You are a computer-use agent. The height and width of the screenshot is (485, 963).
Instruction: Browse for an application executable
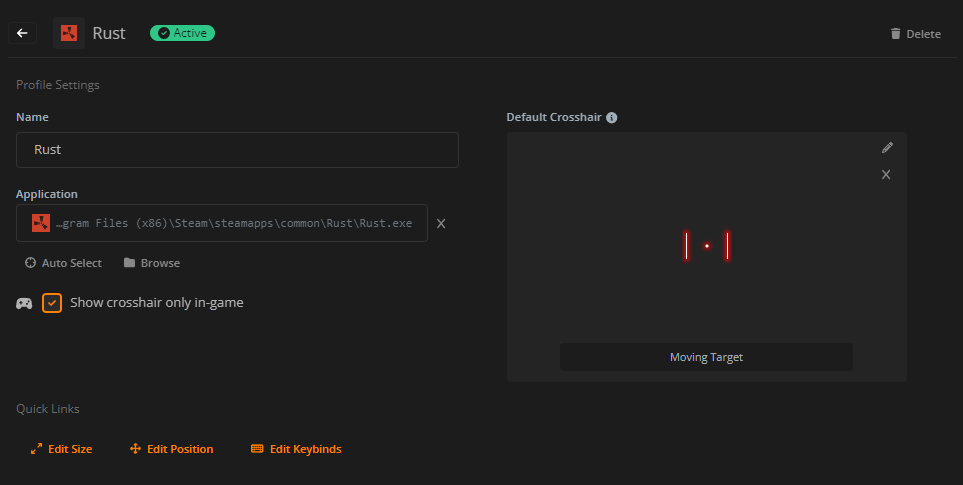pos(152,263)
